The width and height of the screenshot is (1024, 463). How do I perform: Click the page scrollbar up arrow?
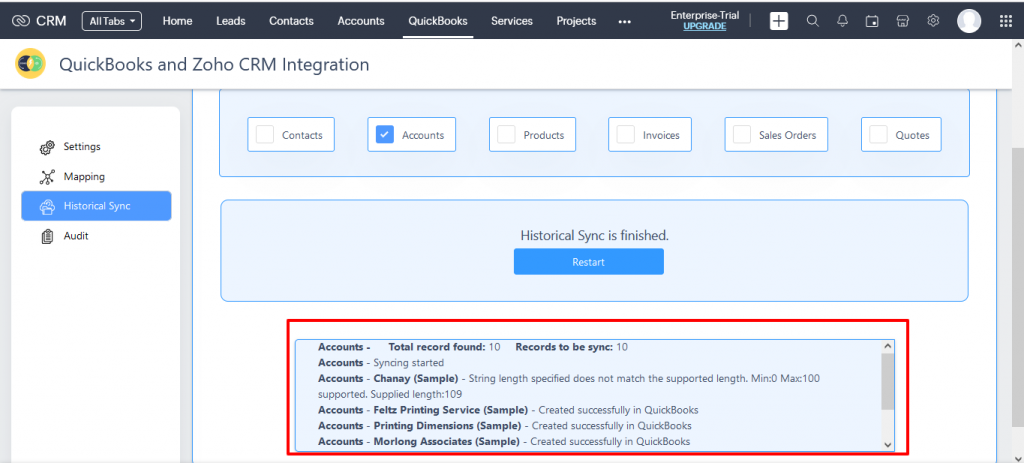pyautogui.click(x=1018, y=45)
